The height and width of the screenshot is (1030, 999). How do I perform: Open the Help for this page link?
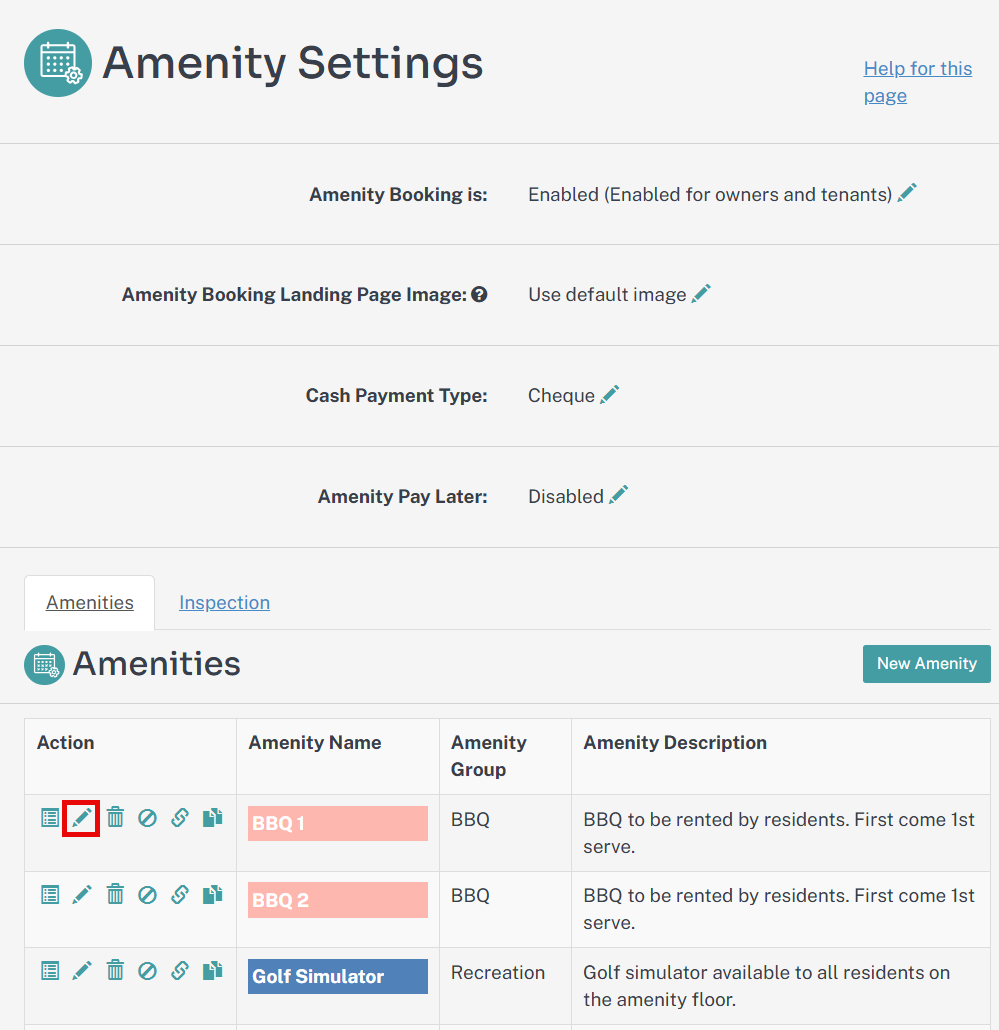(x=918, y=82)
